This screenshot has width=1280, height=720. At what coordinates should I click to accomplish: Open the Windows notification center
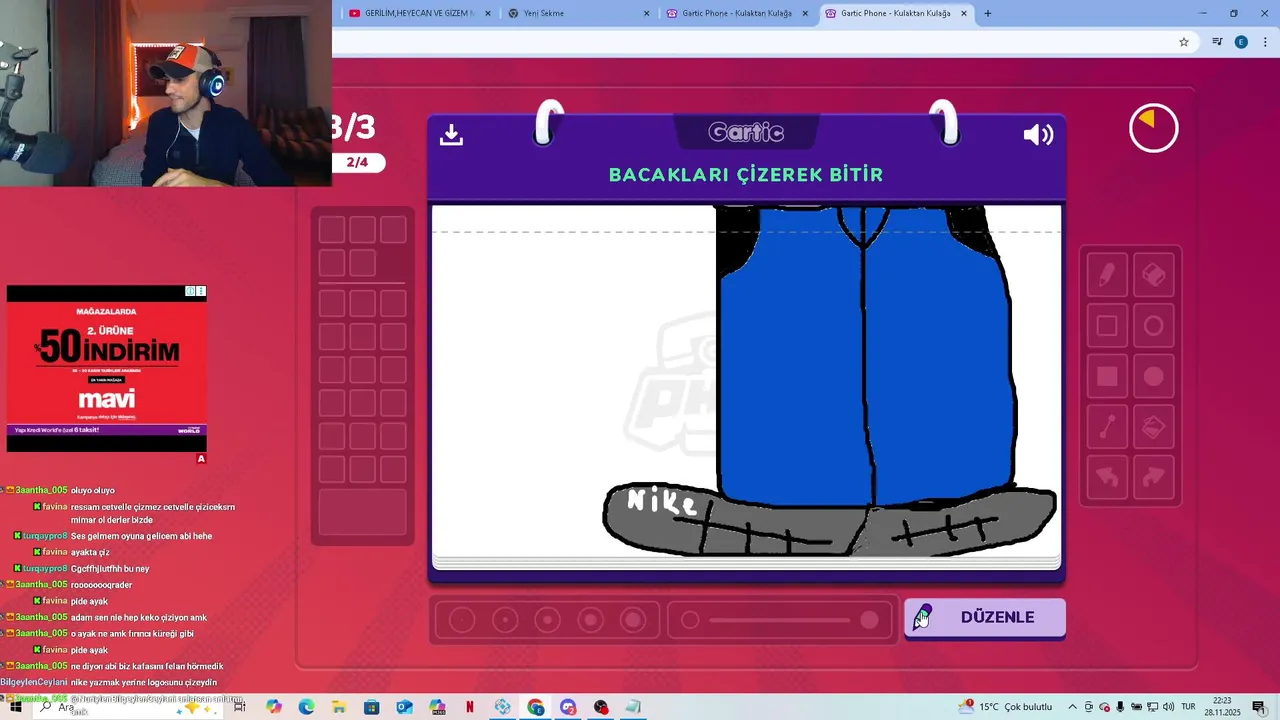[x=1259, y=707]
